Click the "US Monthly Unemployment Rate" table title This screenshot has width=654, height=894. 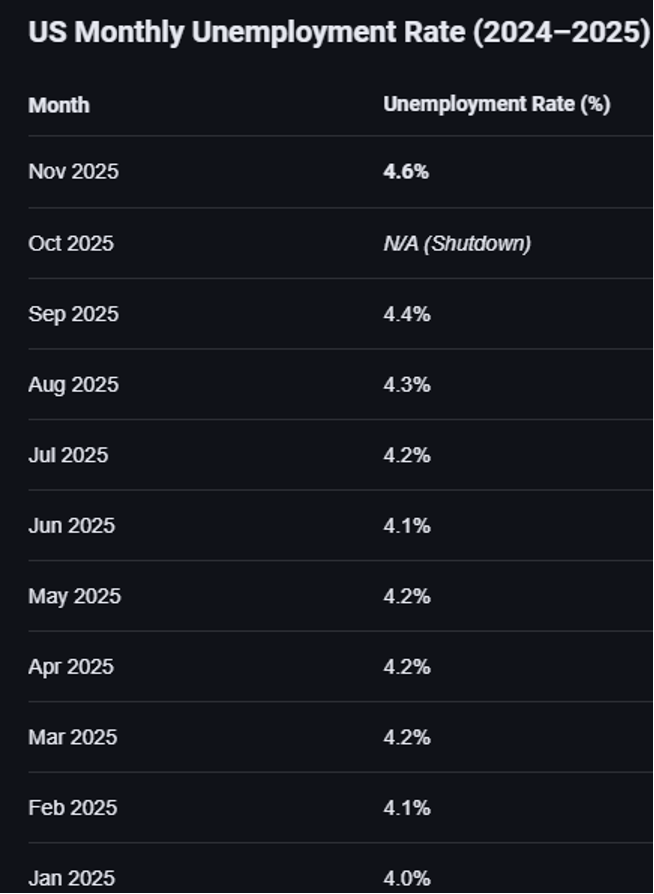point(339,32)
